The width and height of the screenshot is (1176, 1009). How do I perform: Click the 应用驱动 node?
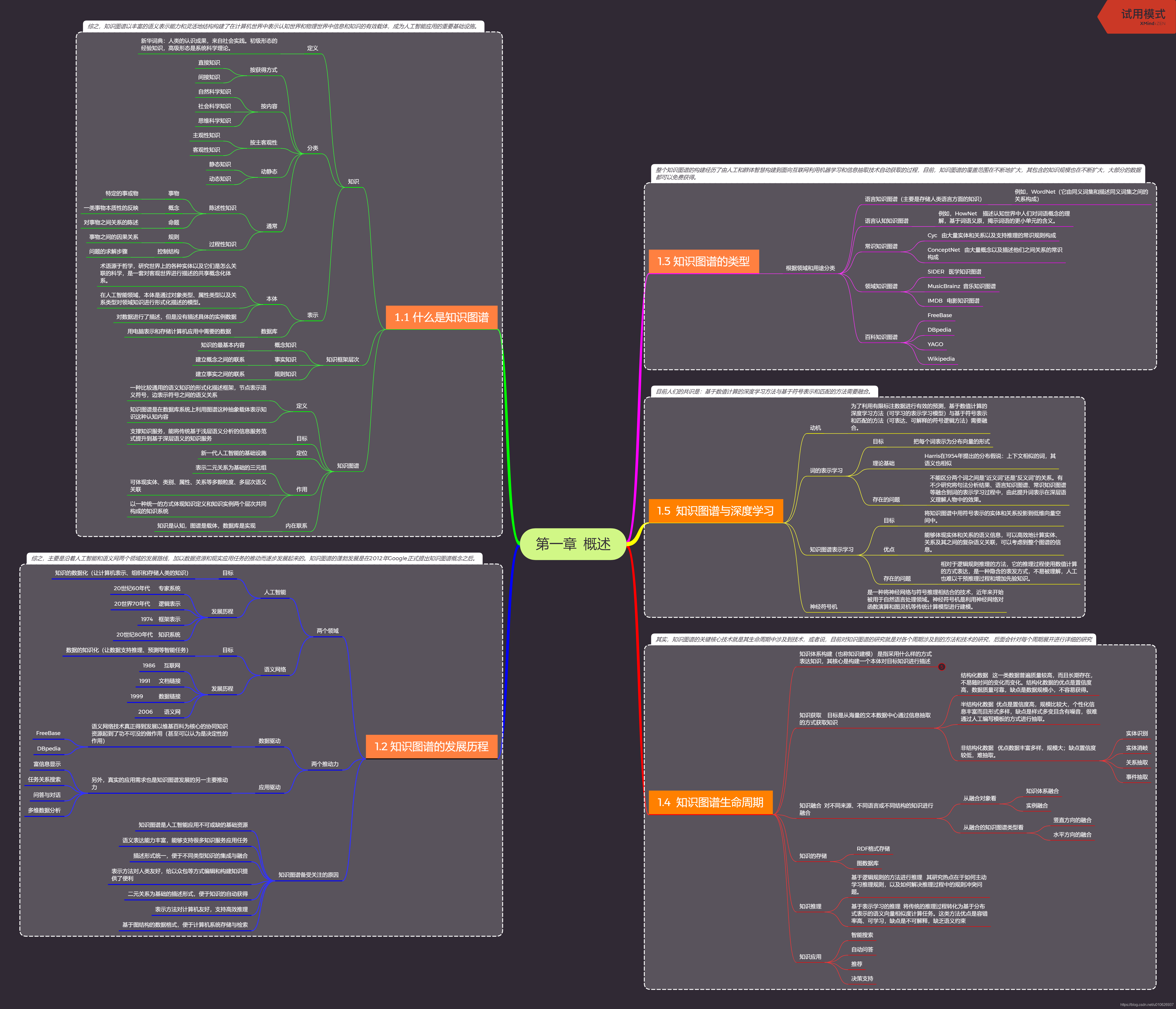pyautogui.click(x=270, y=787)
